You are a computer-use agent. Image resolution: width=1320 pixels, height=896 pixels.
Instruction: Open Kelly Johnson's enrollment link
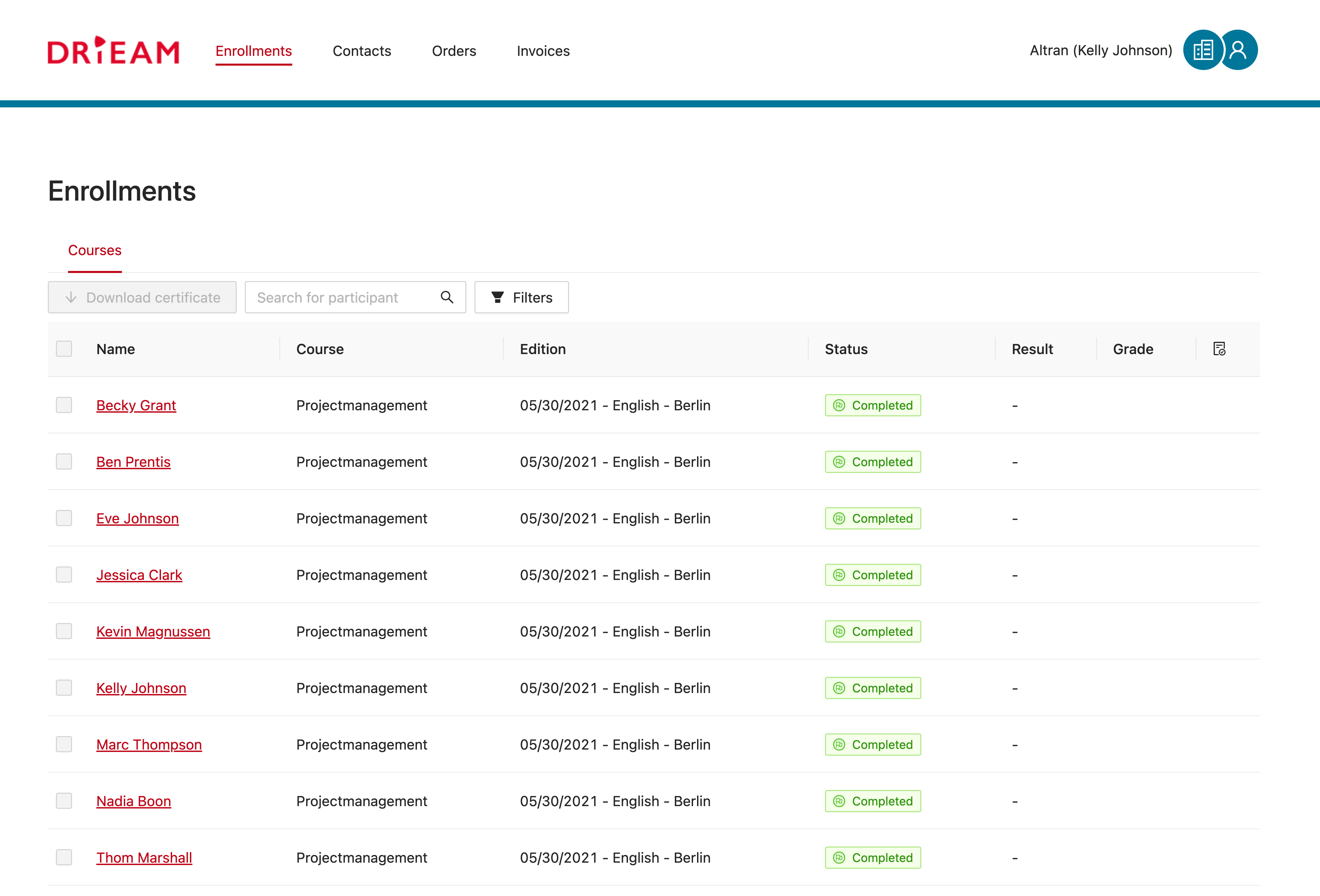click(x=141, y=688)
